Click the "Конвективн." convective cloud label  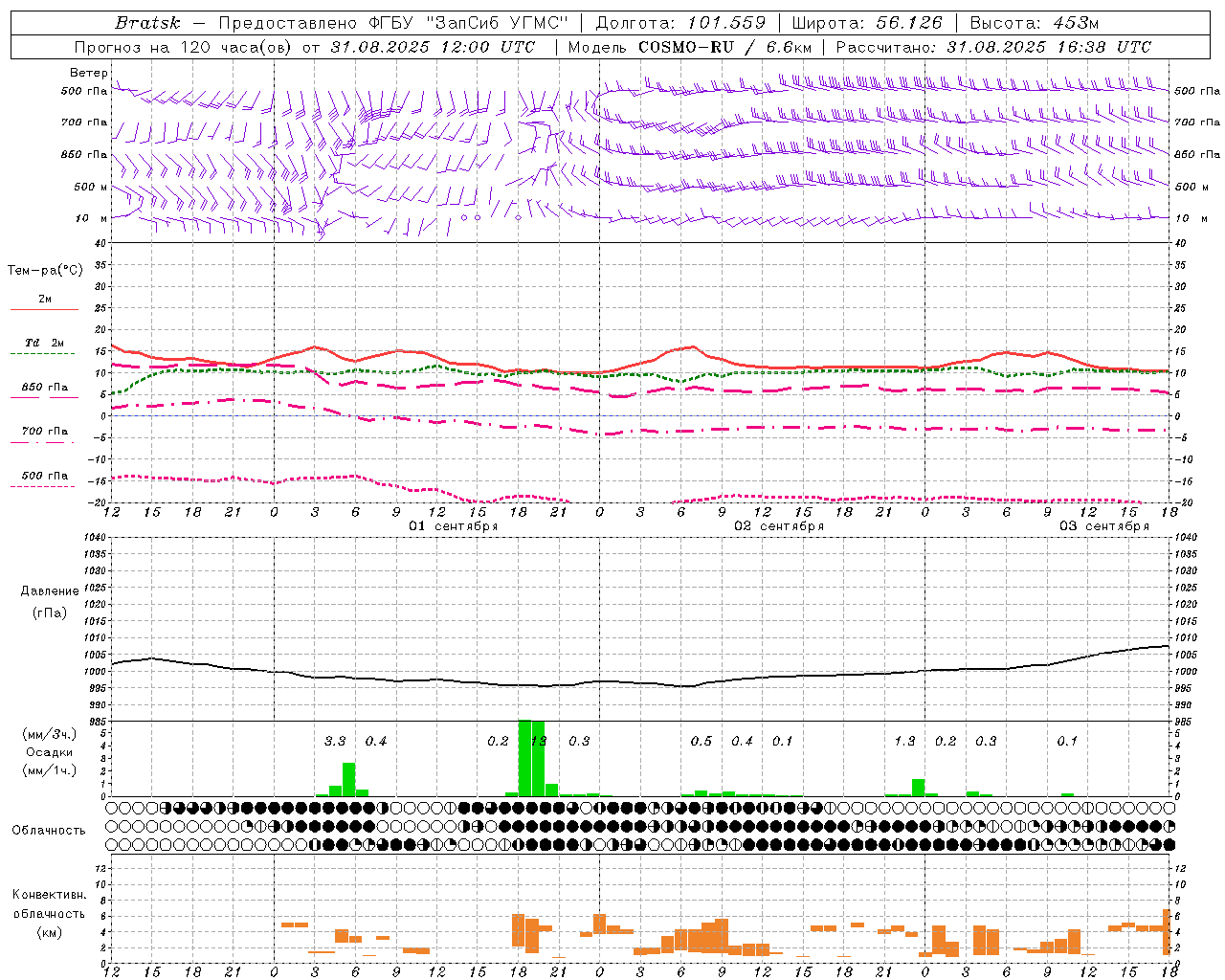coord(50,895)
